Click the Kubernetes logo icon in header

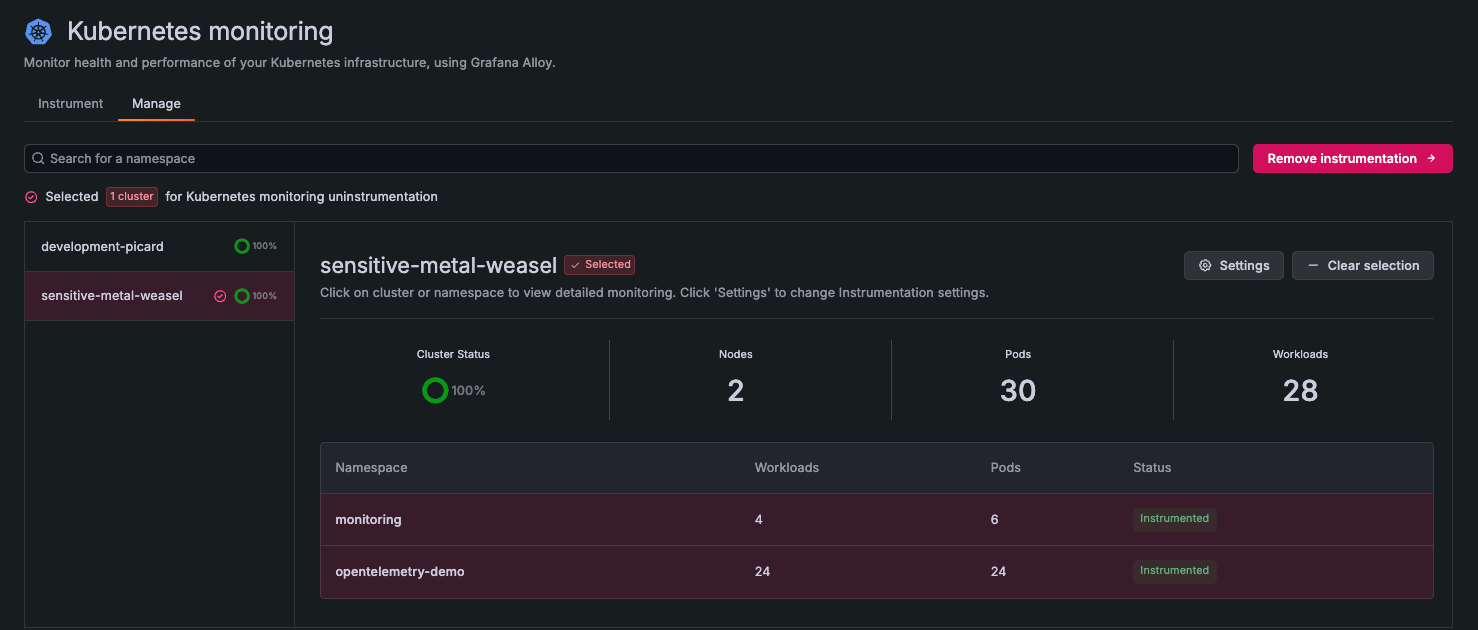[x=38, y=32]
